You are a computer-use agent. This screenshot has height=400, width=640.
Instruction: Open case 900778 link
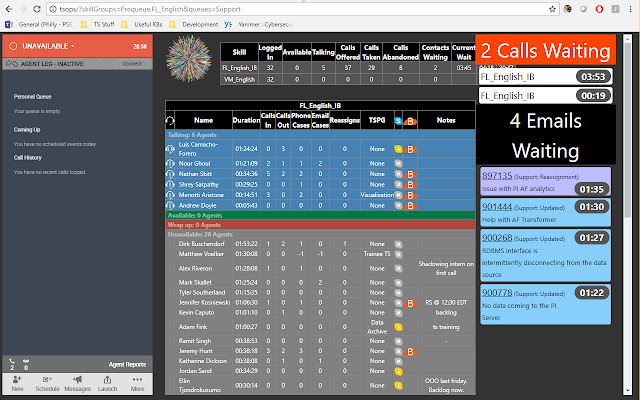[x=497, y=292]
